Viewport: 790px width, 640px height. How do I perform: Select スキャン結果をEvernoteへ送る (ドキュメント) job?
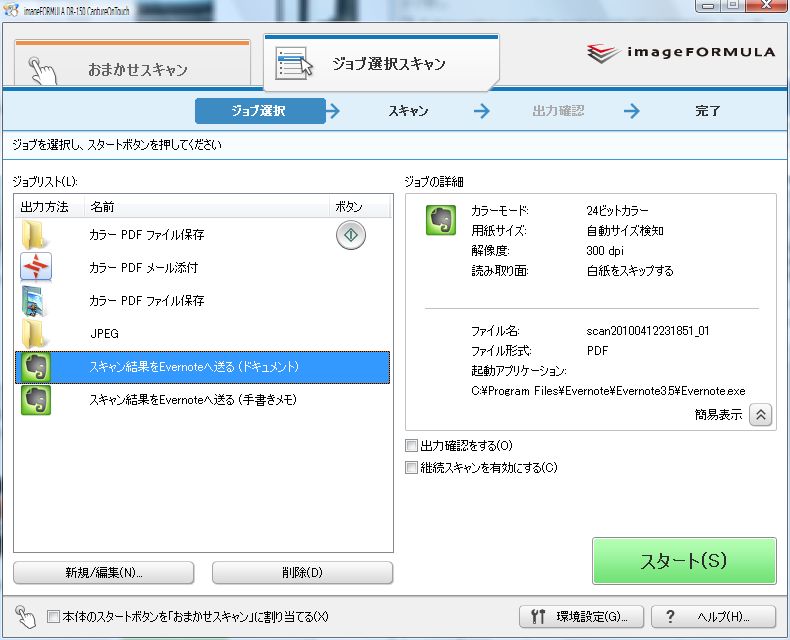203,367
